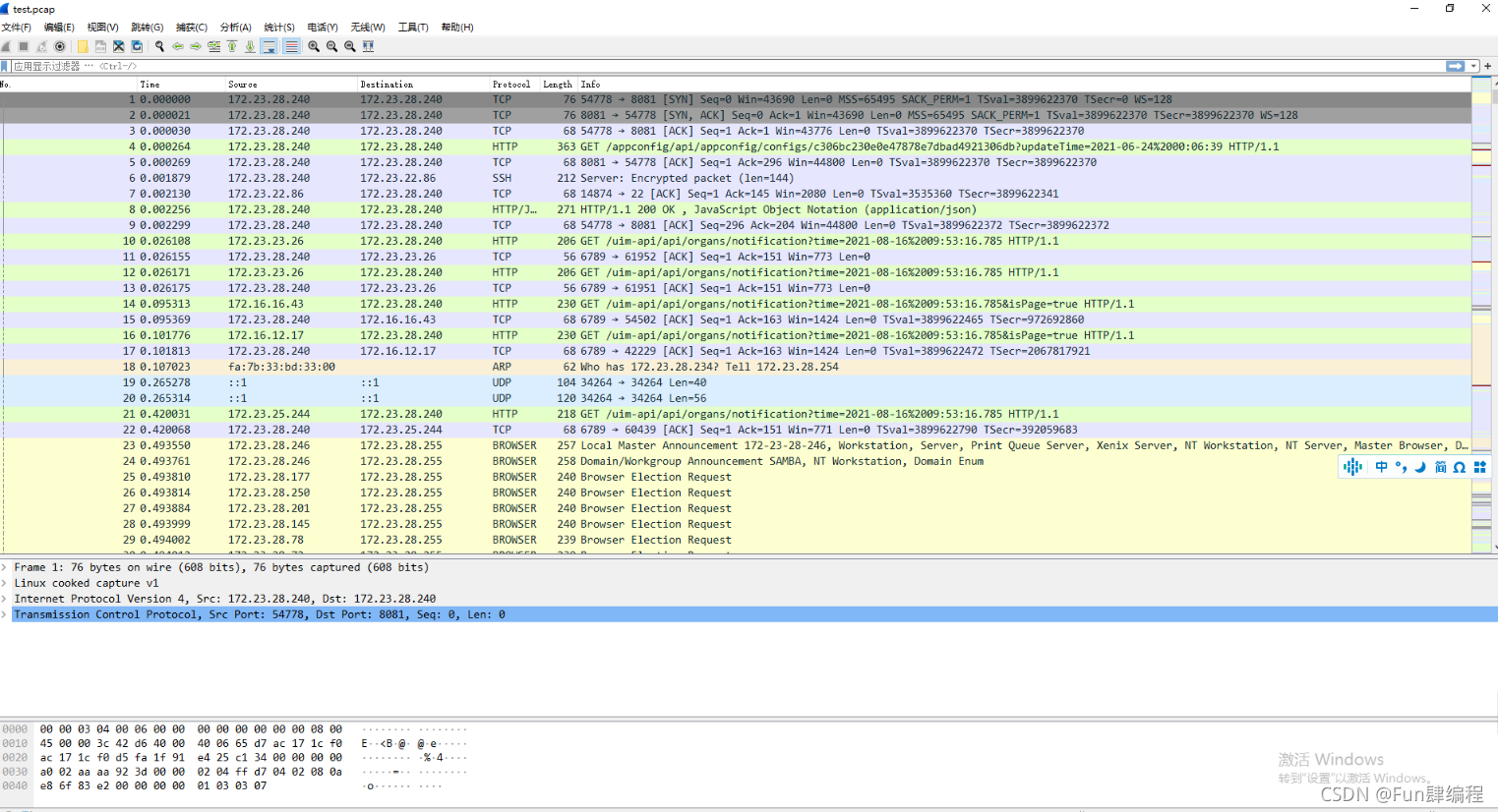Open the 跳转(G) menu
This screenshot has width=1498, height=812.
pyautogui.click(x=147, y=28)
